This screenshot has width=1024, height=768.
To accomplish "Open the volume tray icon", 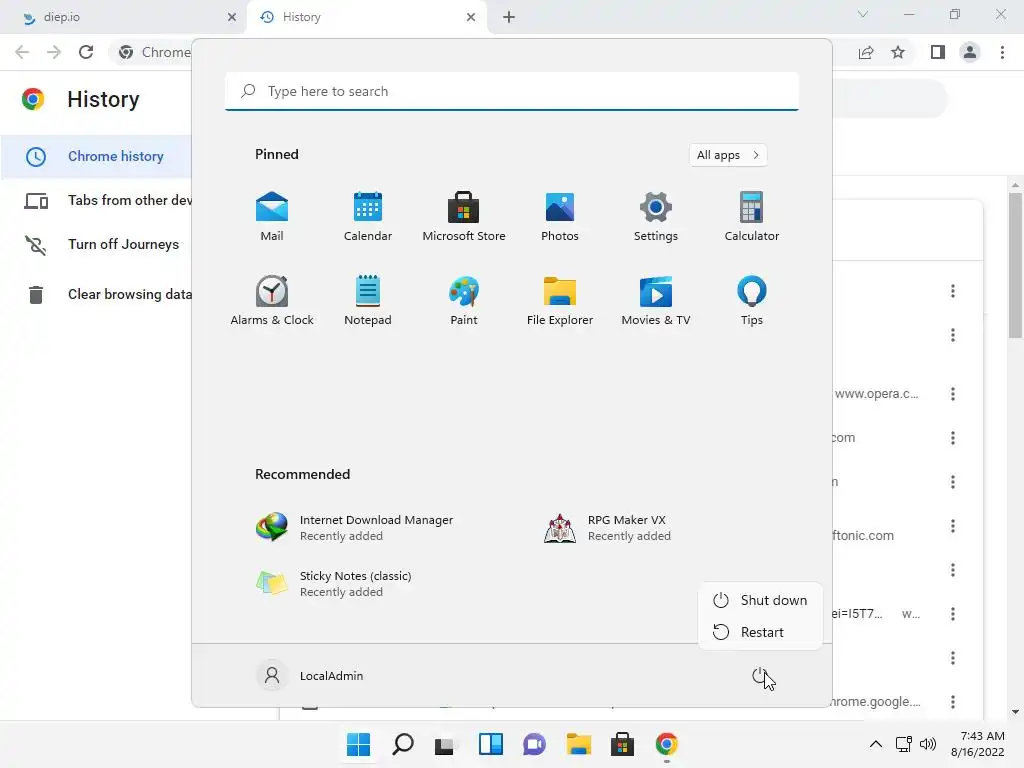I will [927, 744].
